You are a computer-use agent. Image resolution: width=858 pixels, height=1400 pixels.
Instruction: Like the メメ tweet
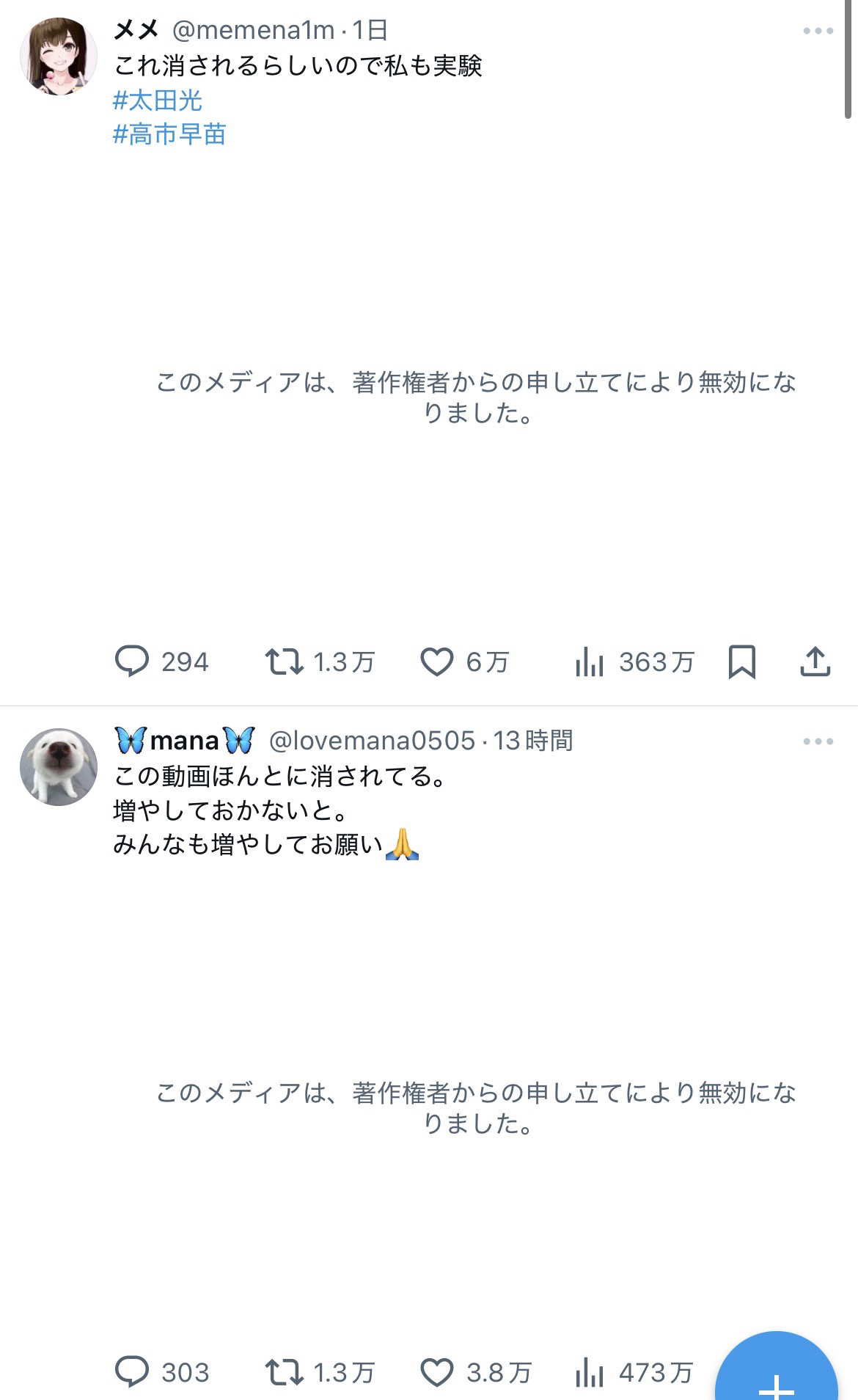(436, 661)
